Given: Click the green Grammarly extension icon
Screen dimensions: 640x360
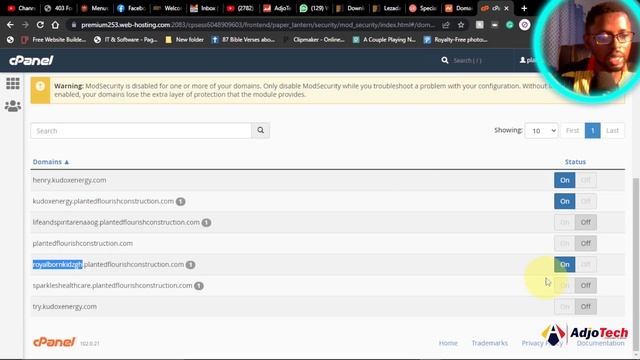Looking at the screenshot, I should (x=509, y=25).
